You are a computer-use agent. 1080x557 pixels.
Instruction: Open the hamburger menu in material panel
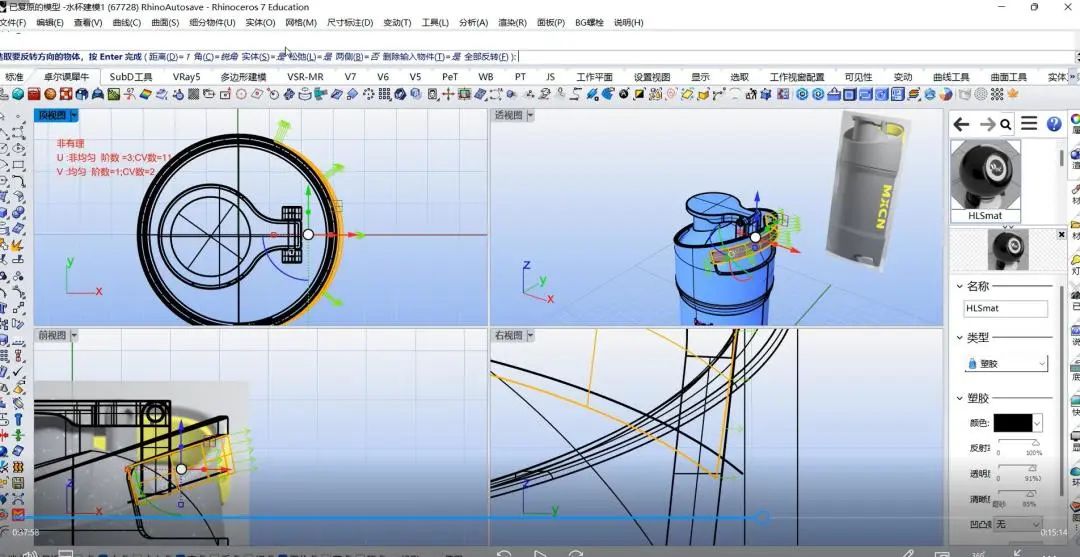1029,123
